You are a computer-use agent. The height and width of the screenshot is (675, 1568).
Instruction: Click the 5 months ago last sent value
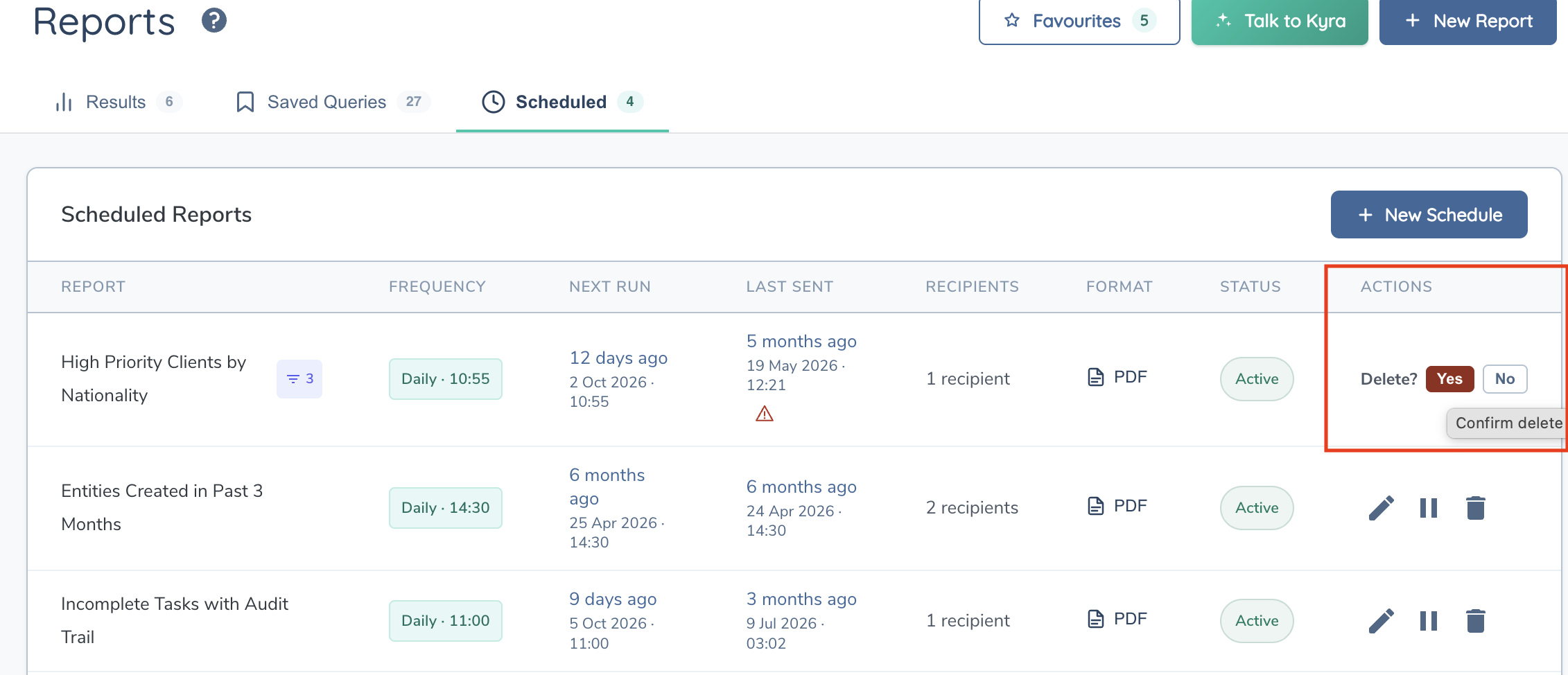pyautogui.click(x=801, y=341)
